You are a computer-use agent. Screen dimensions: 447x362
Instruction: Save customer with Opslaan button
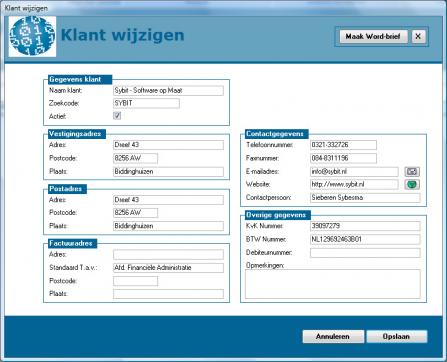pyautogui.click(x=397, y=337)
